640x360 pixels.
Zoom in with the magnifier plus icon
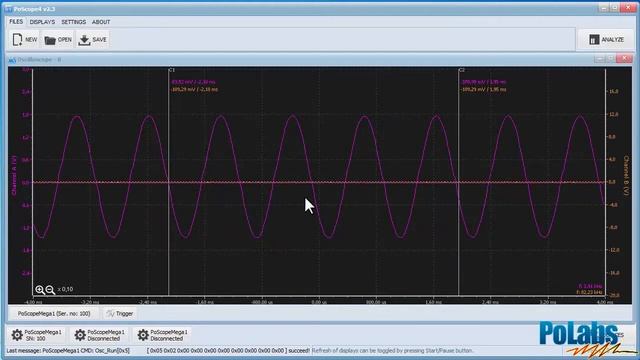(x=40, y=289)
